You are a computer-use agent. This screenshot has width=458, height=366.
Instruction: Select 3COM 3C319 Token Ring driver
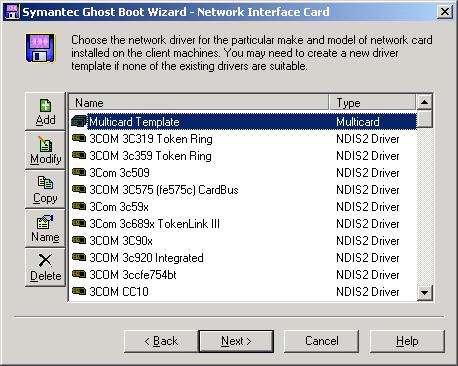(243, 138)
